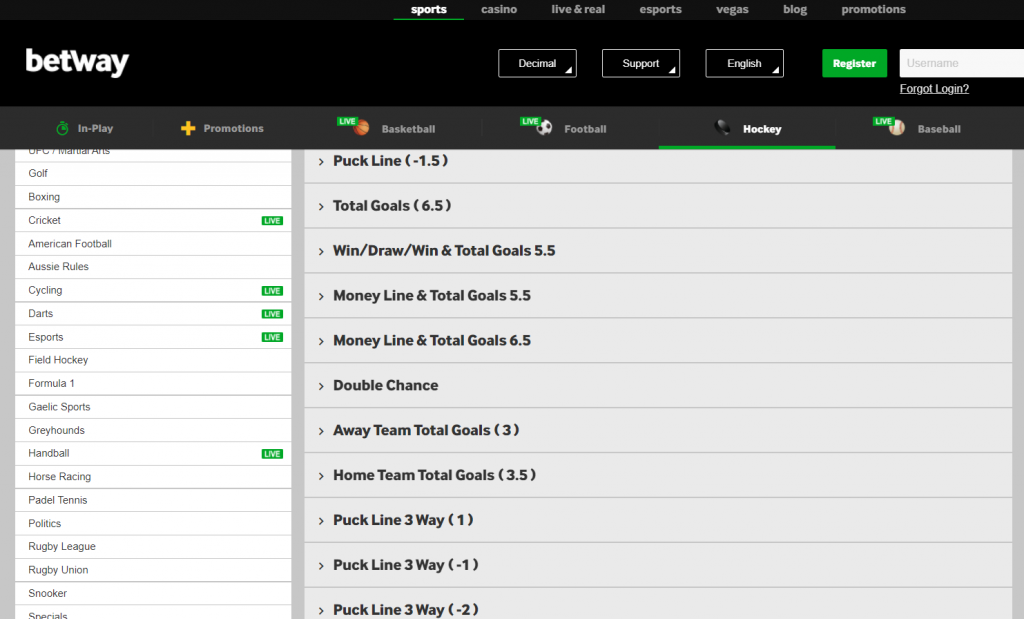Open Gaelic Sports in the sports list
Viewport: 1024px width, 619px height.
(153, 407)
